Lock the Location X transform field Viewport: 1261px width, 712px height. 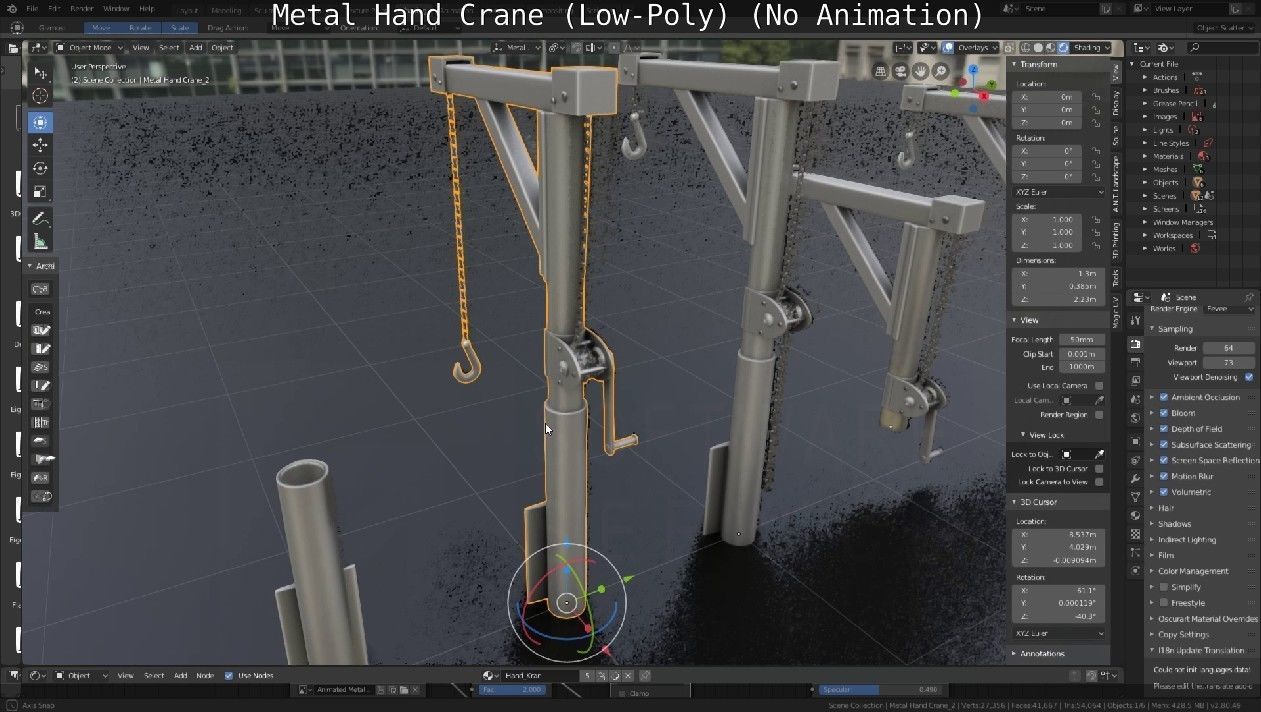pos(1096,97)
